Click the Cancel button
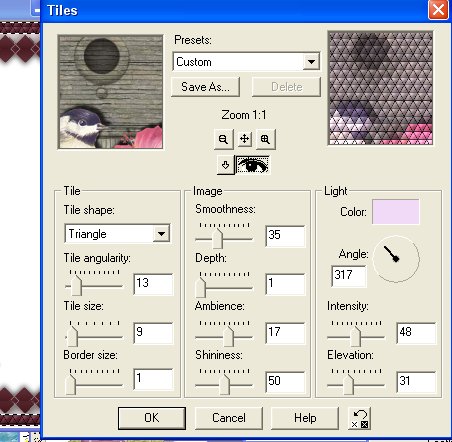The image size is (452, 442). pos(229,418)
